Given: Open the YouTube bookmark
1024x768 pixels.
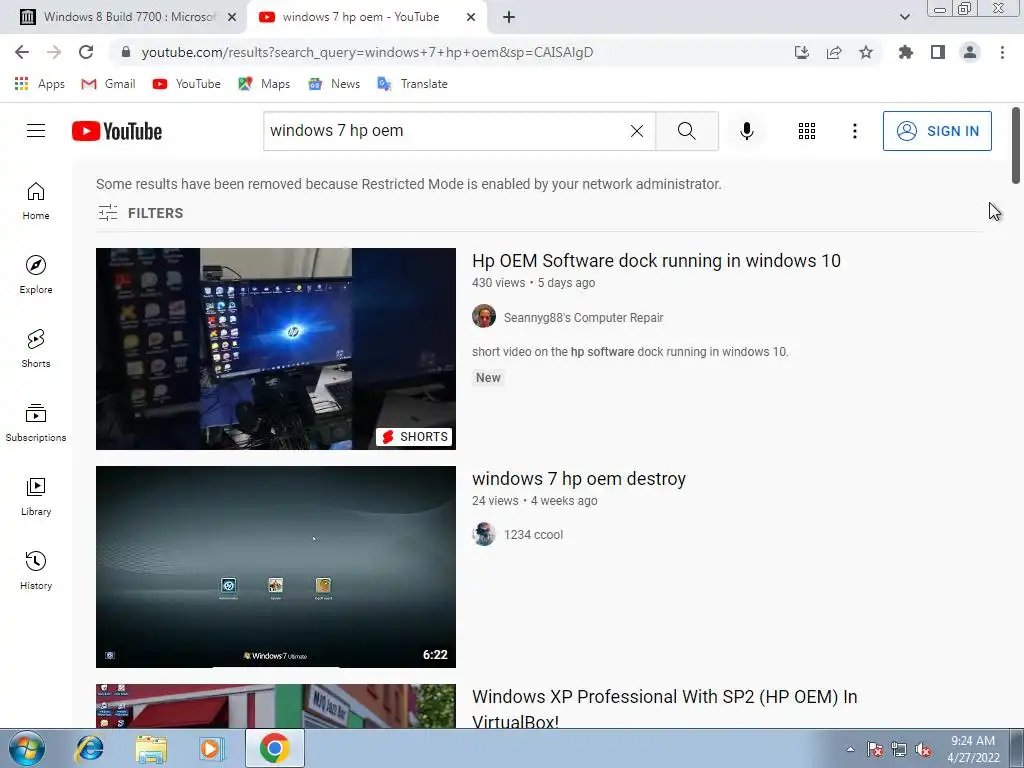Looking at the screenshot, I should (x=186, y=84).
